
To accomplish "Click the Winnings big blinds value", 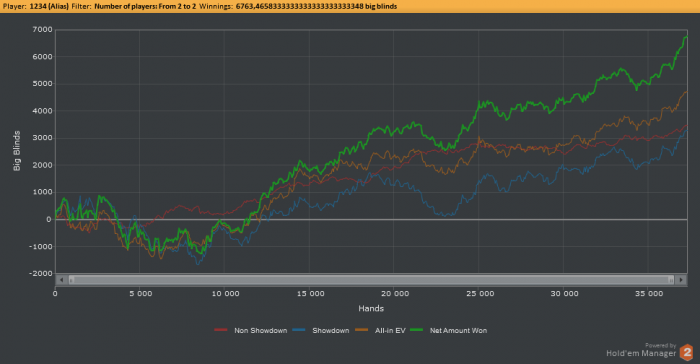I will pyautogui.click(x=316, y=6).
